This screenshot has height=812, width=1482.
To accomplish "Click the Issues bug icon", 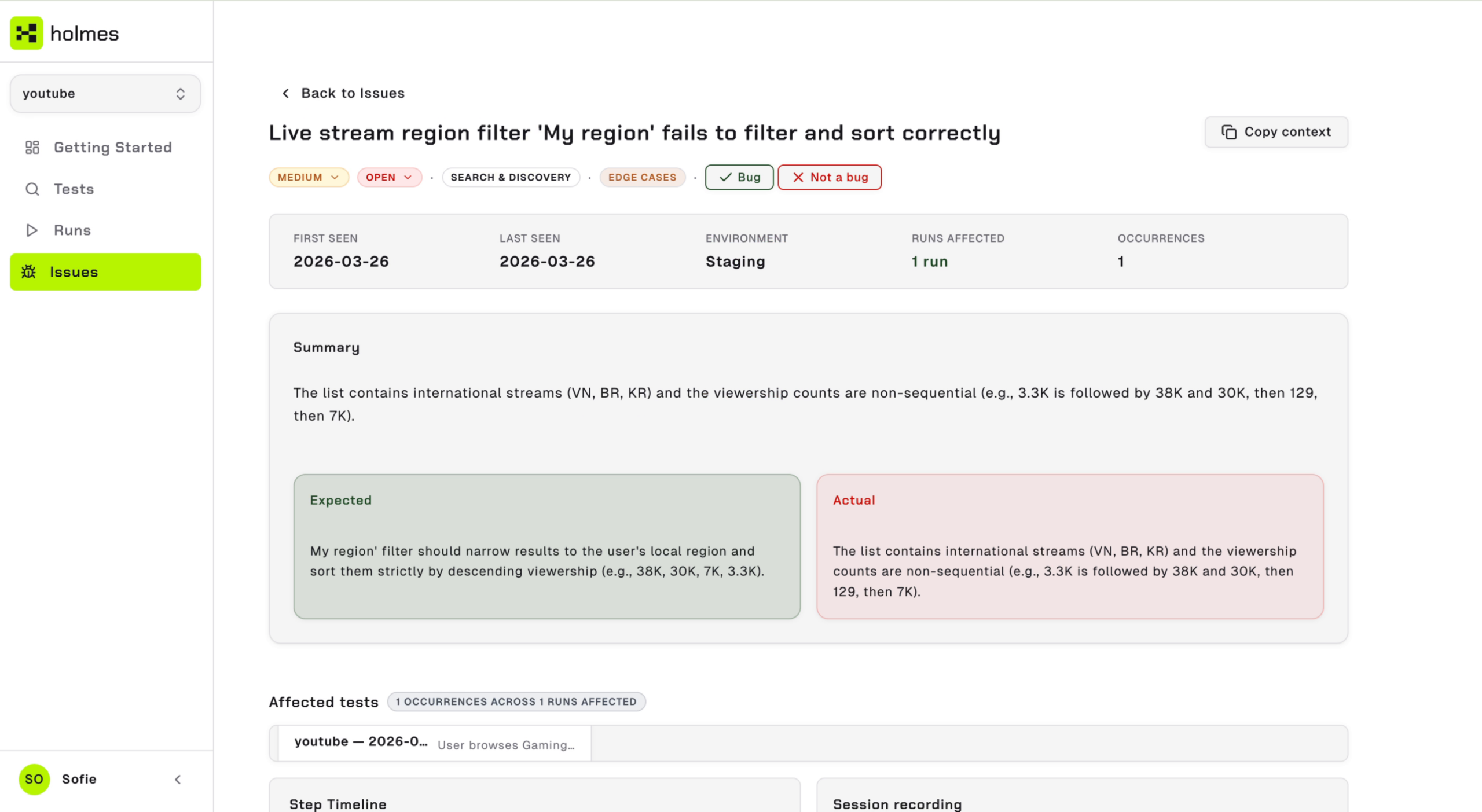I will tap(29, 272).
